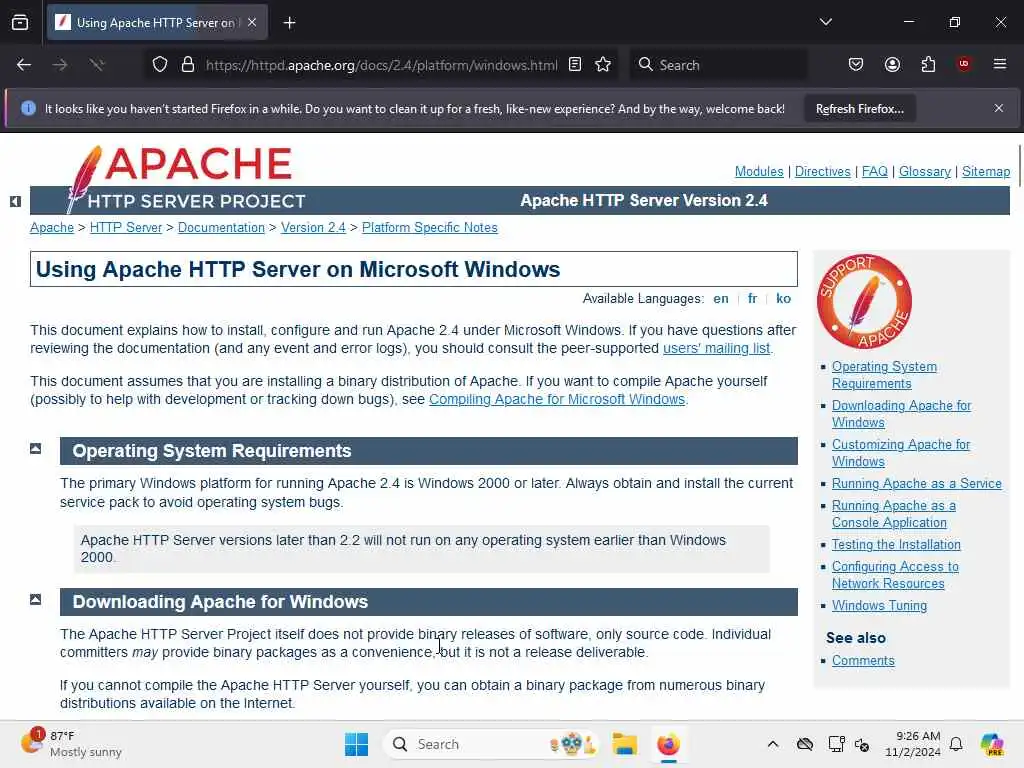Screen dimensions: 1024x768
Task: Bookmark this page with the star
Action: click(x=603, y=64)
